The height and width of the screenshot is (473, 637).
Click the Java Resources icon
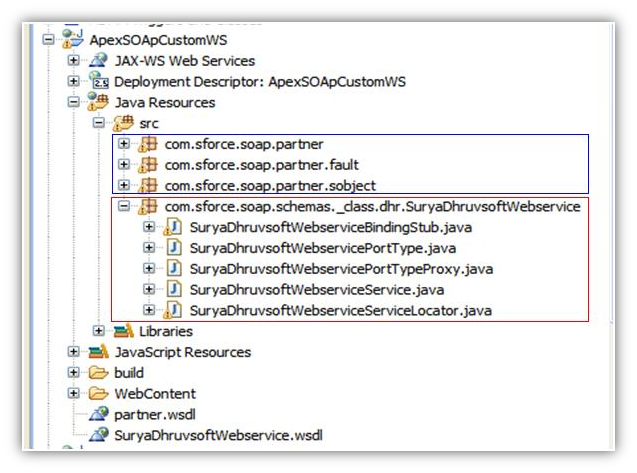click(98, 101)
